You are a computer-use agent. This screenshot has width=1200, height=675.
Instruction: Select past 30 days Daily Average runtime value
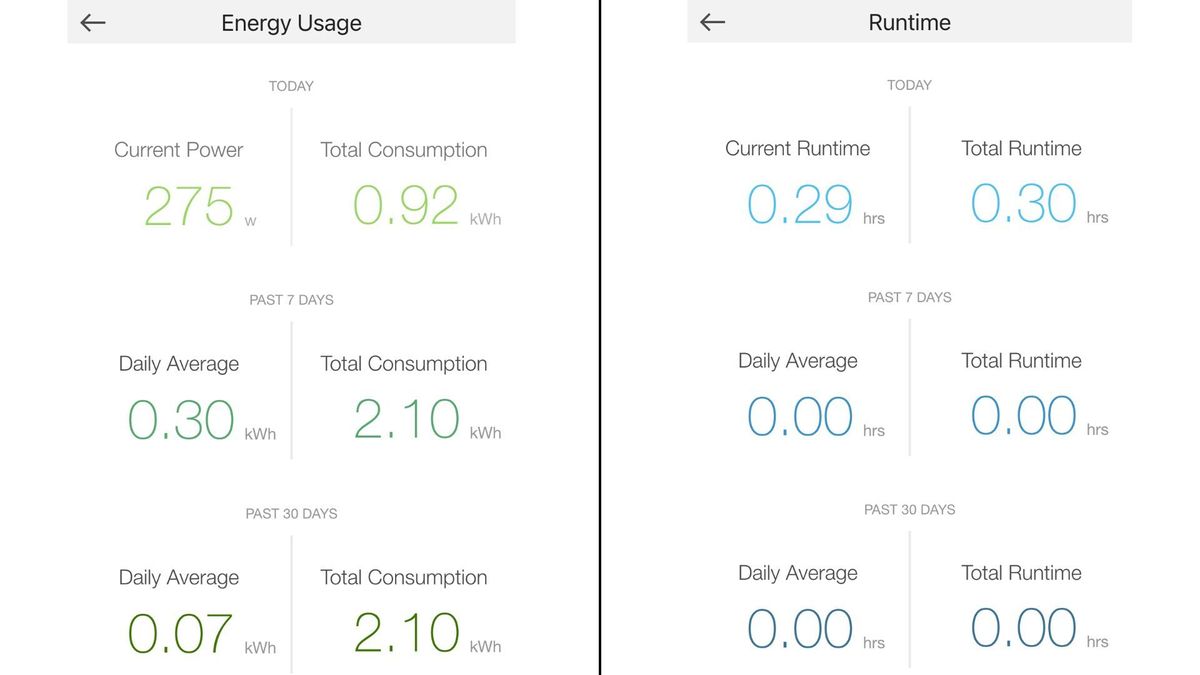800,629
